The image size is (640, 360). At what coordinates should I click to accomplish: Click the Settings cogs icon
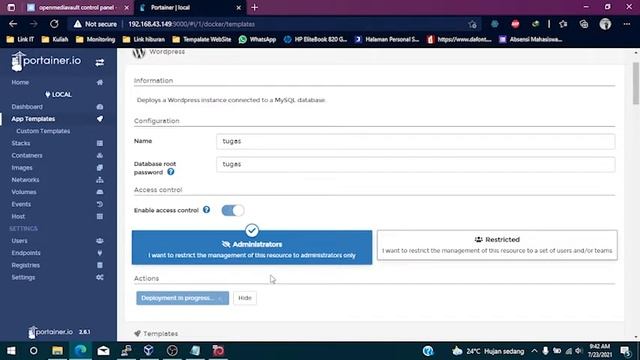(x=100, y=277)
